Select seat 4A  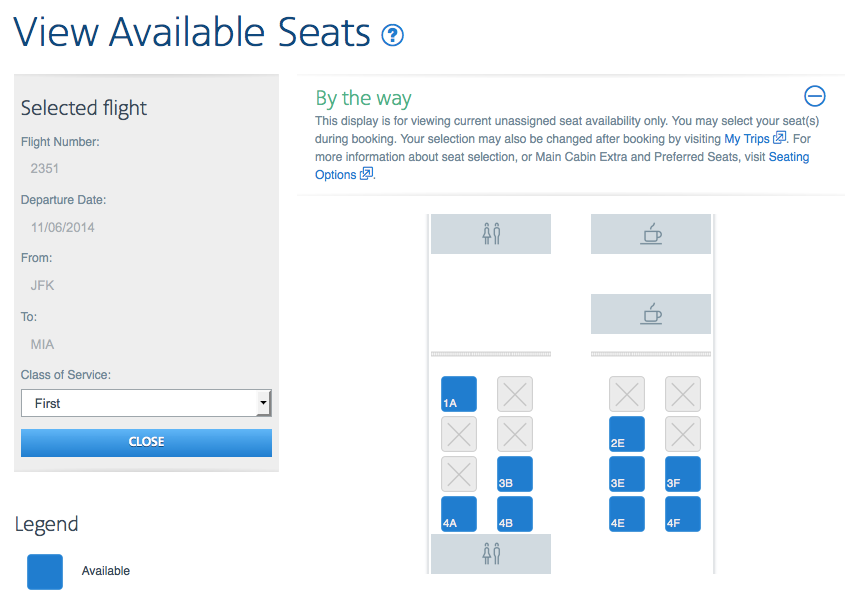coord(459,514)
